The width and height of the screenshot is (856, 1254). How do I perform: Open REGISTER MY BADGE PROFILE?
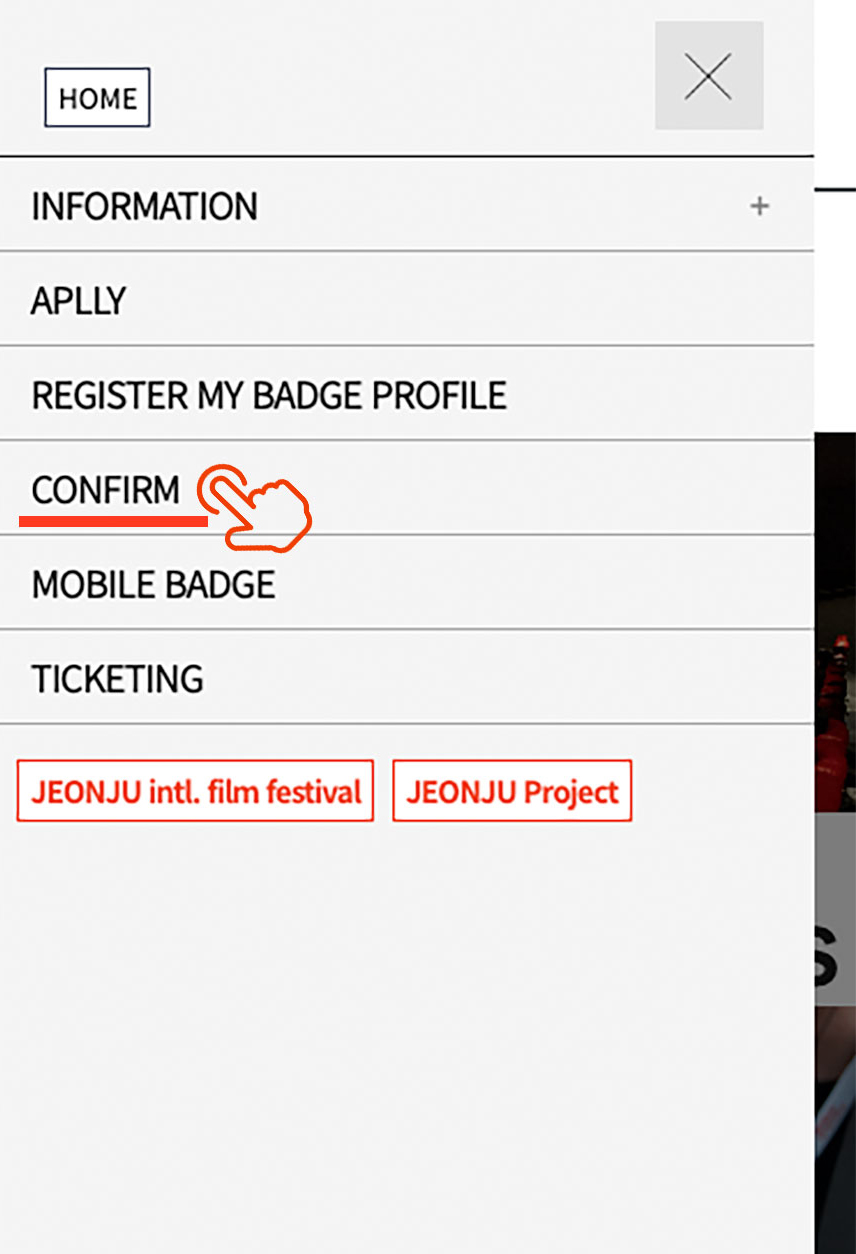point(269,396)
